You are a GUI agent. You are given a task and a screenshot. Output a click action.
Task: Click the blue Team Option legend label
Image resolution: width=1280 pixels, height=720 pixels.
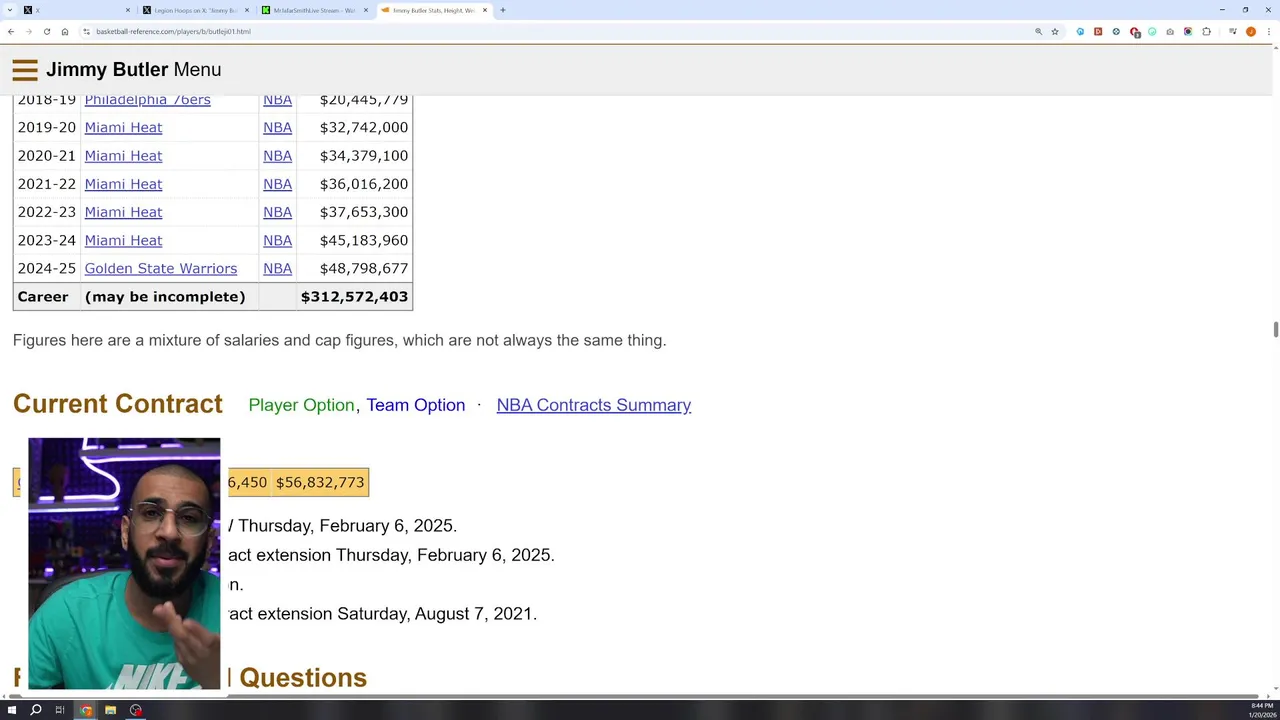pyautogui.click(x=415, y=405)
